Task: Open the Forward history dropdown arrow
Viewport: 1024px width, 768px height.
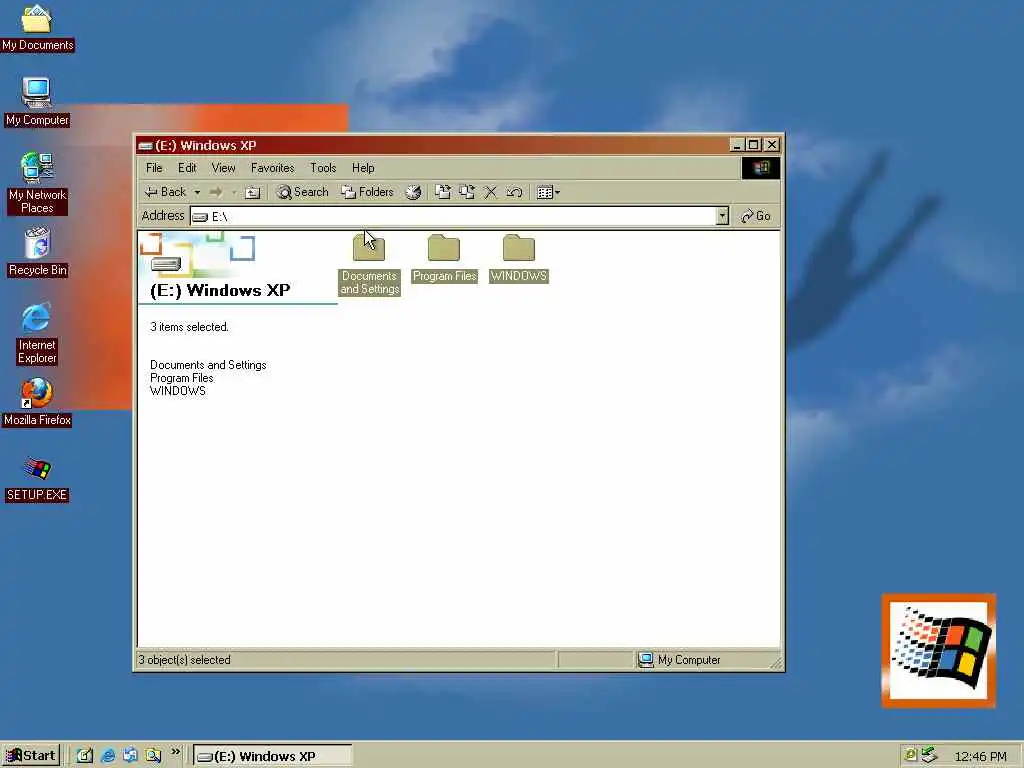Action: 233,193
